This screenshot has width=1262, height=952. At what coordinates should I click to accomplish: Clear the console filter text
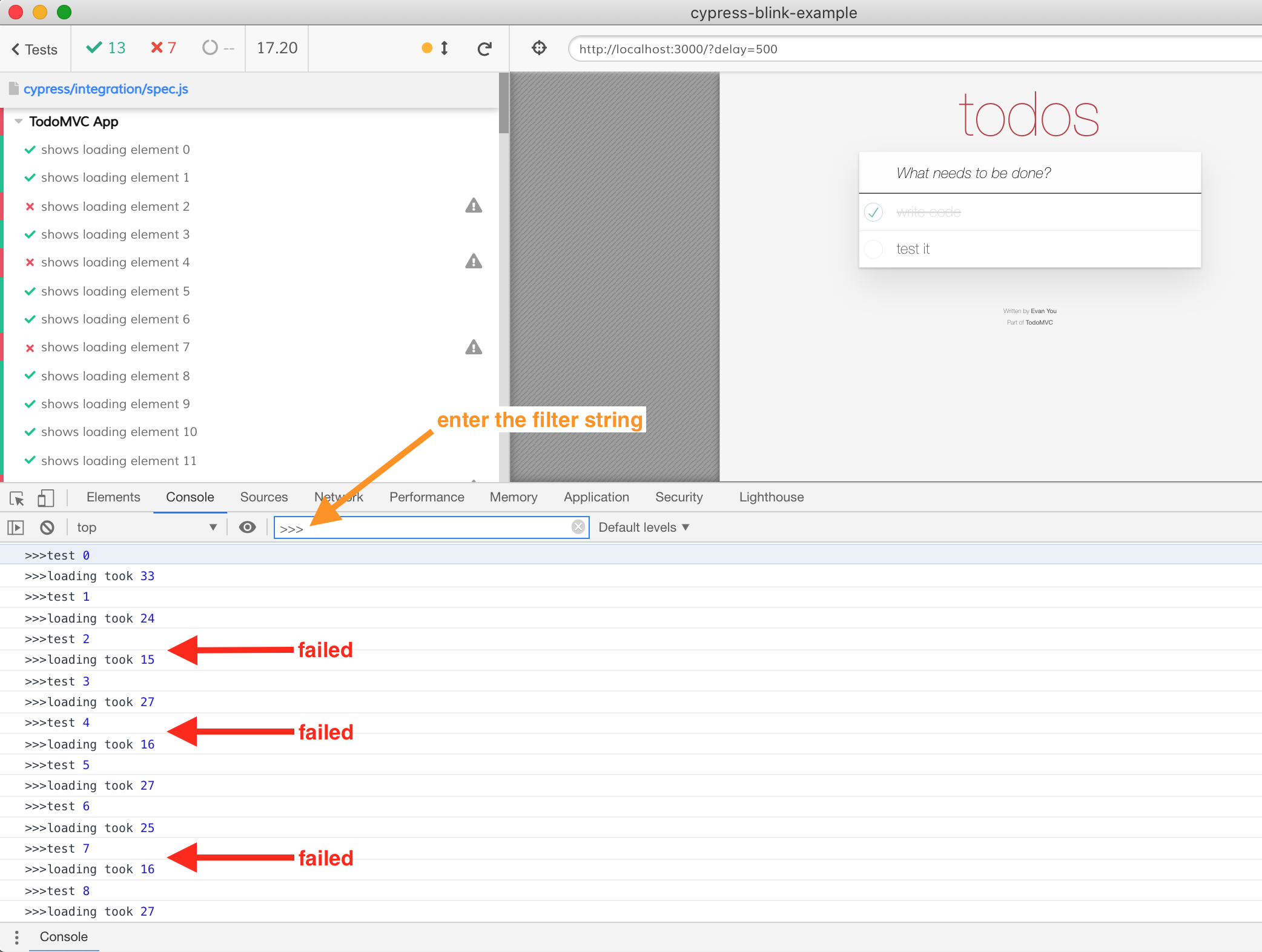(x=578, y=527)
